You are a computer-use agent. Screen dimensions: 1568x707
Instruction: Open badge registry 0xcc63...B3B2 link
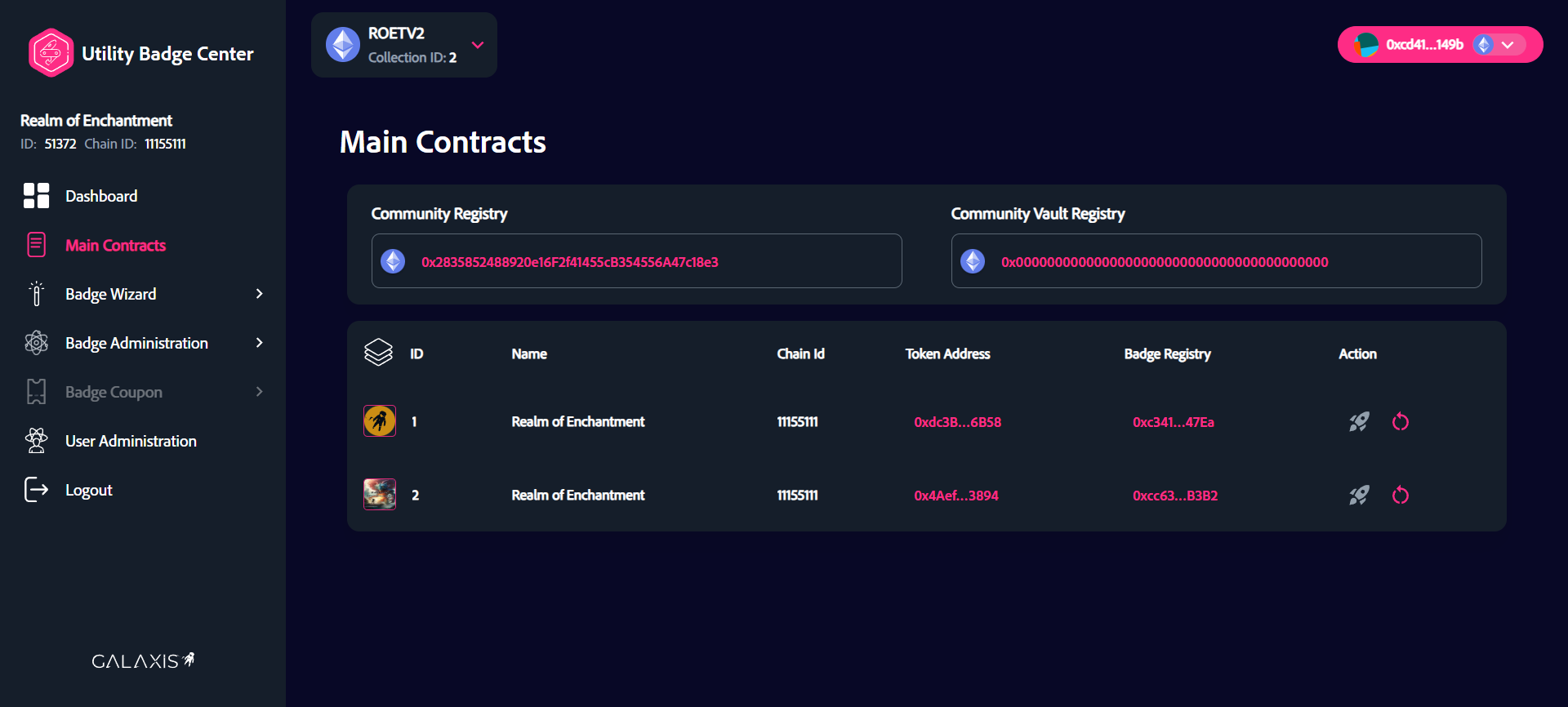(1174, 496)
